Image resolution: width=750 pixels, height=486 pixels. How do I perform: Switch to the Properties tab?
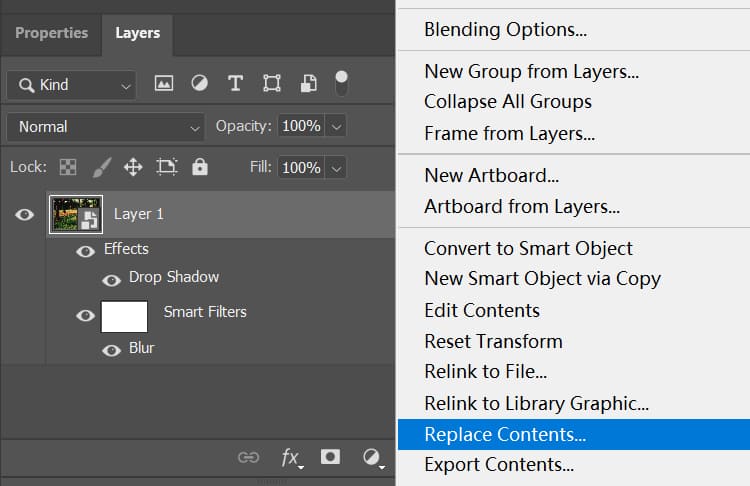pos(52,33)
